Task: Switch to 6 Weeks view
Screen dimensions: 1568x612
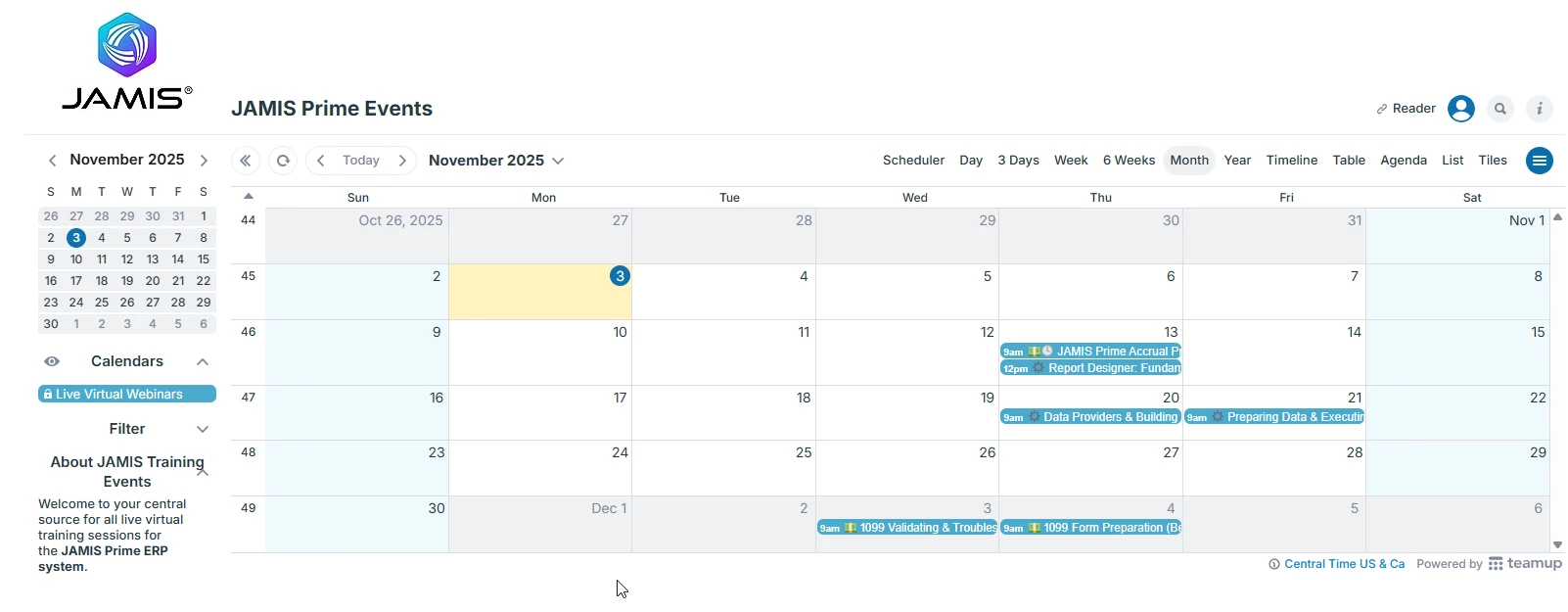Action: pos(1129,161)
